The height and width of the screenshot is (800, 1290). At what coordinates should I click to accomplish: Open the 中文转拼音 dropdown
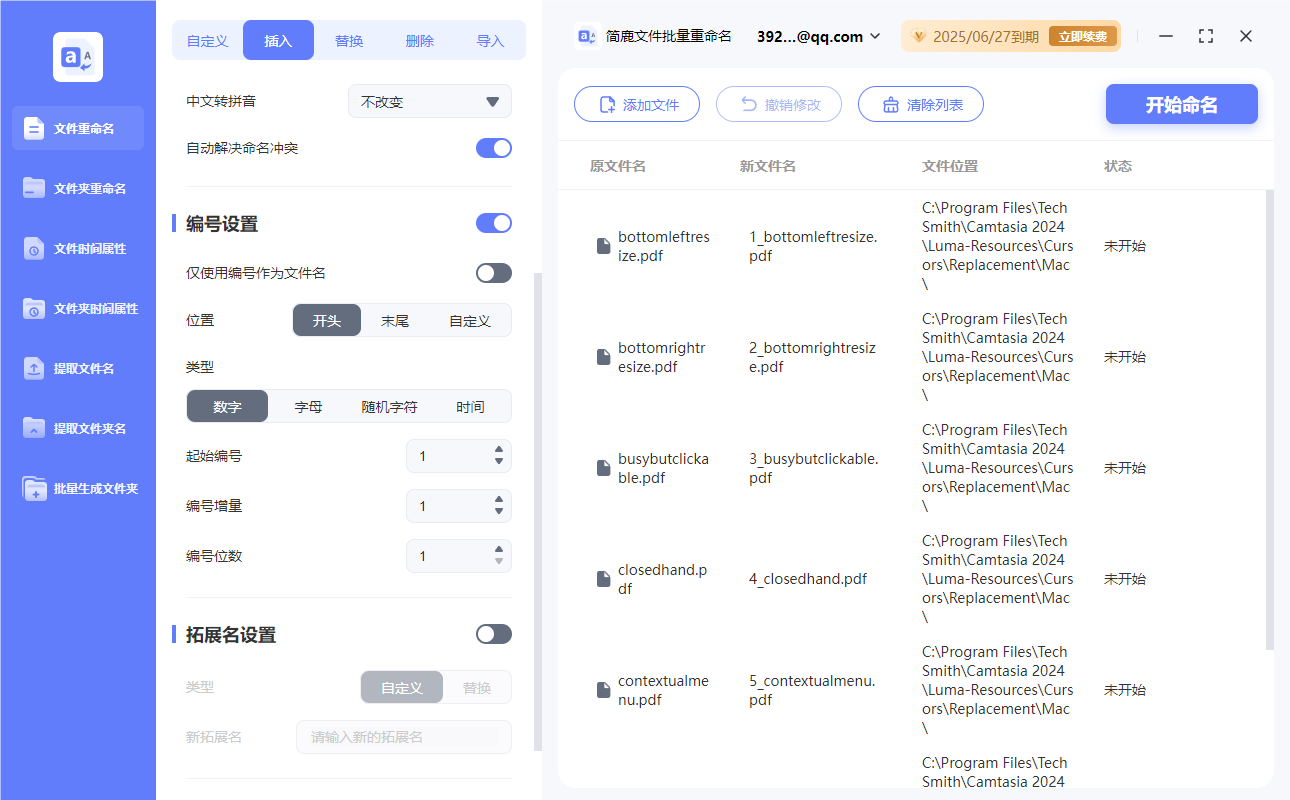429,101
